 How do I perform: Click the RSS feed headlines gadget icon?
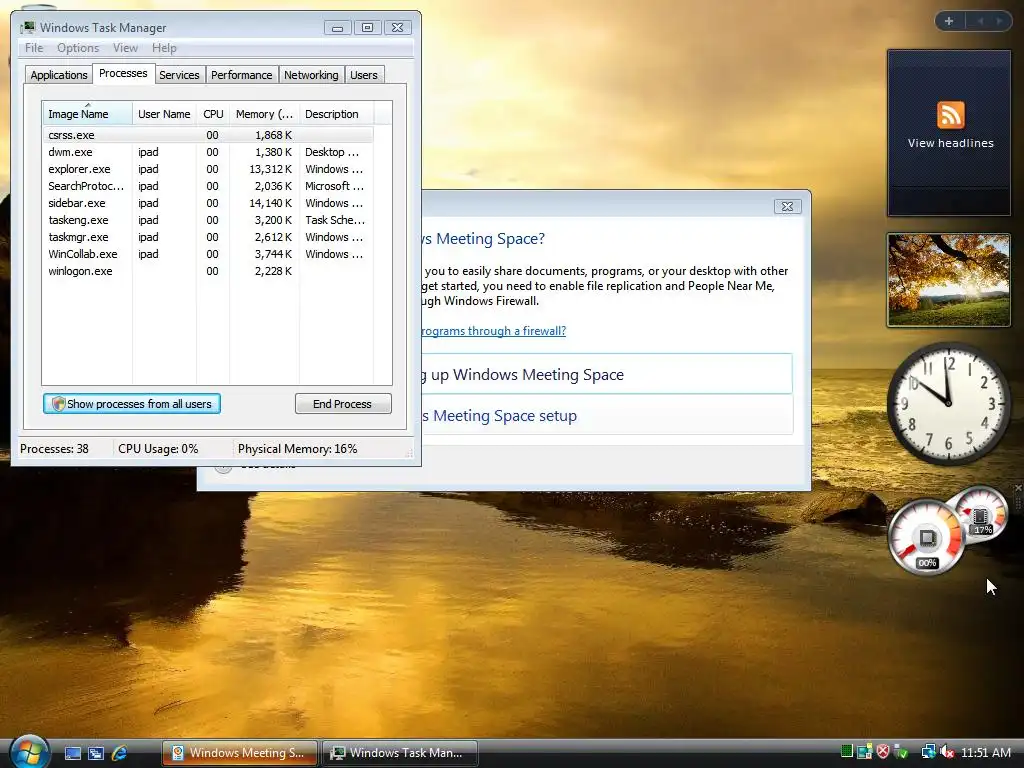pos(950,115)
